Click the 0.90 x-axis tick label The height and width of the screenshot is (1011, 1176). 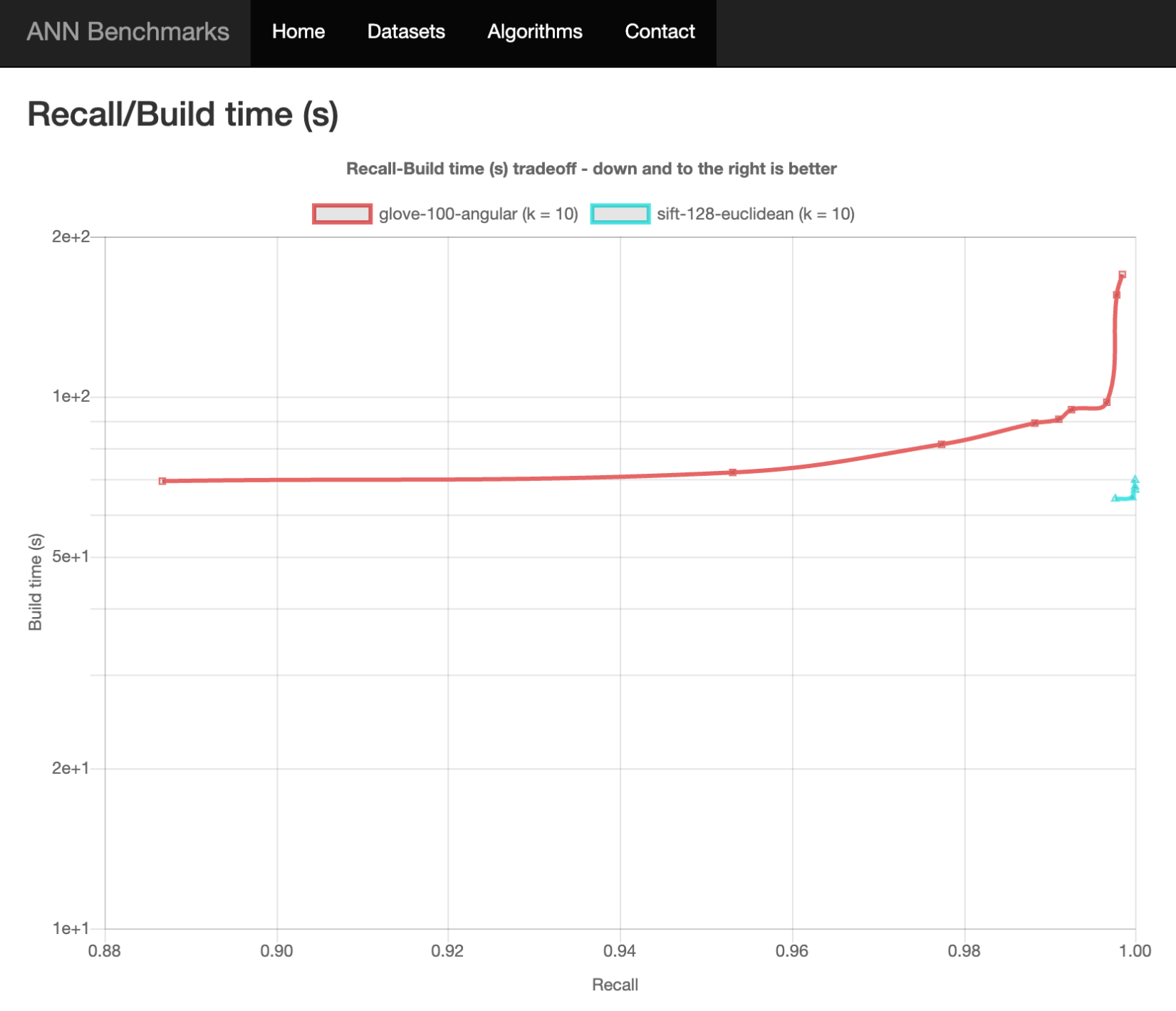276,950
